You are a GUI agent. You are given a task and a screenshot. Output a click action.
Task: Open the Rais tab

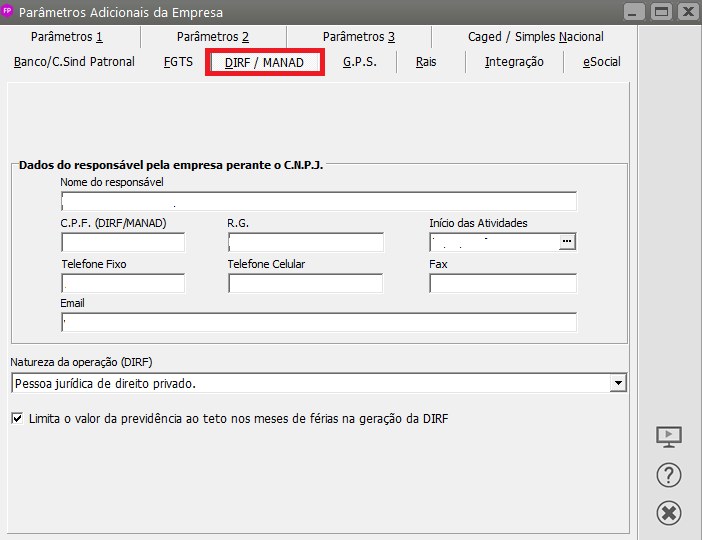click(426, 62)
